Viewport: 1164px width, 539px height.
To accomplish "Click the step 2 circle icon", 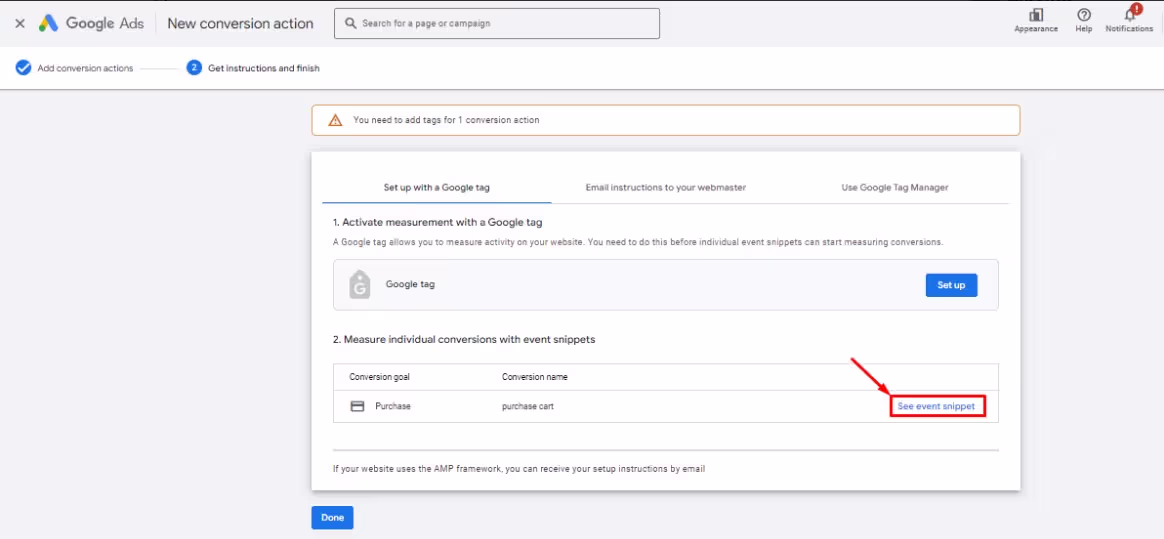I will [x=194, y=68].
